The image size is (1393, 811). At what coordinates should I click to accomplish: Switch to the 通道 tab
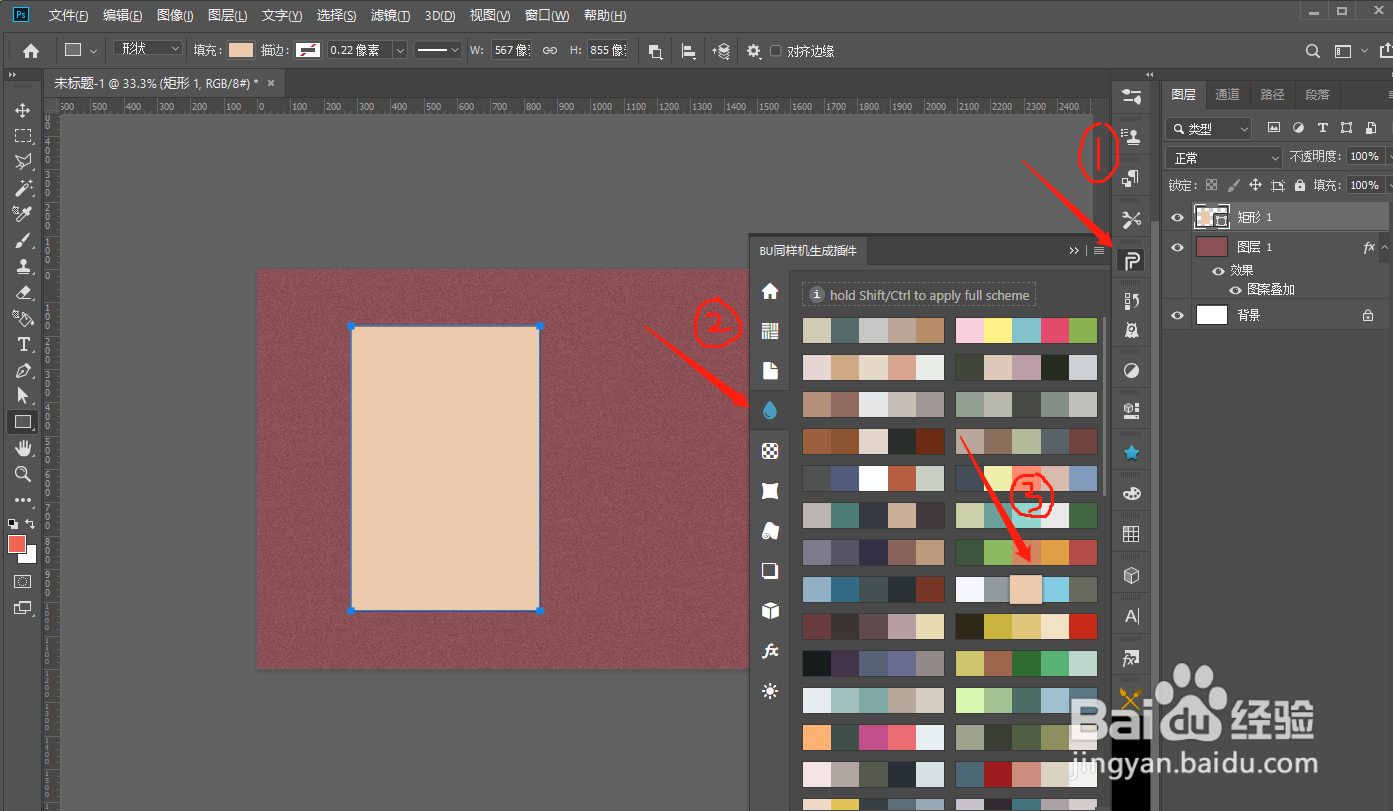tap(1227, 95)
